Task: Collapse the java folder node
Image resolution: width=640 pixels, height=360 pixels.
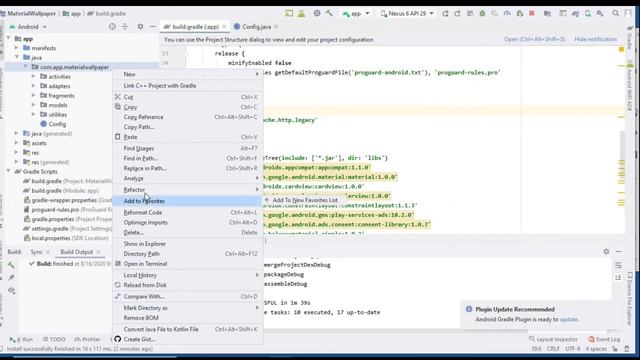Action: point(17,57)
